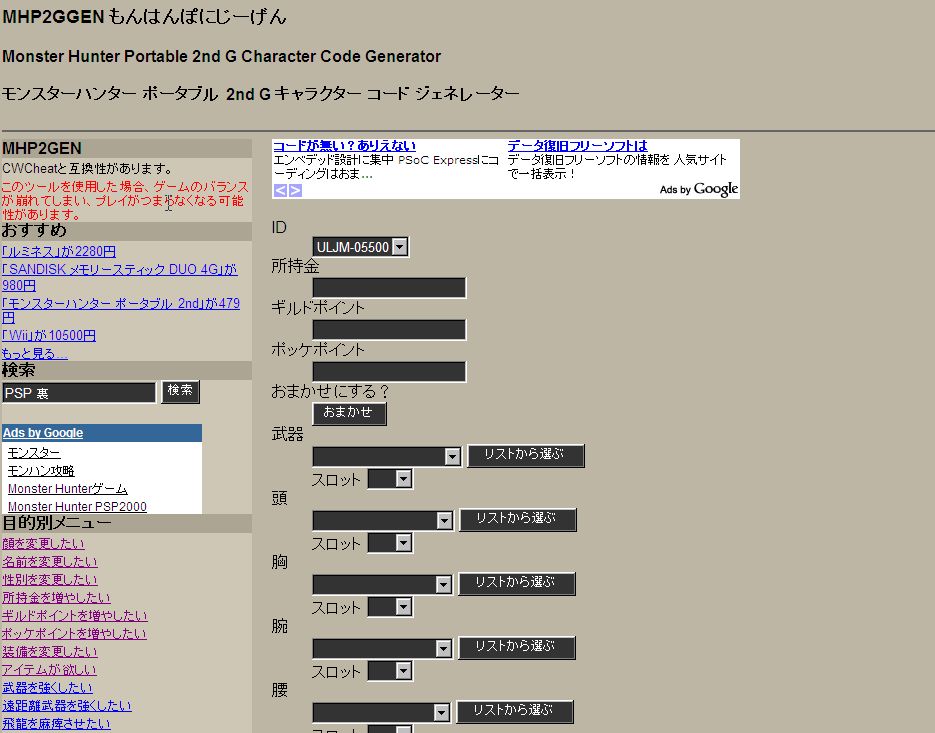Click the ギルドポイント input field

pos(389,329)
